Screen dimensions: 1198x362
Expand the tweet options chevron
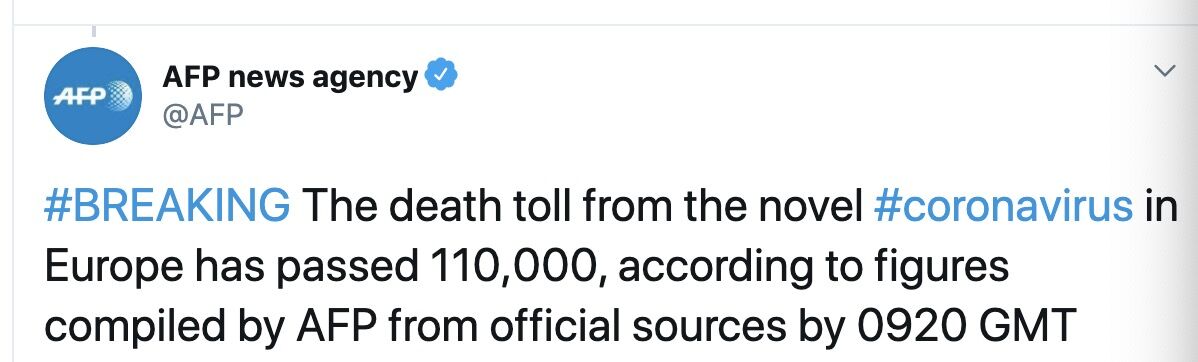click(x=1164, y=71)
